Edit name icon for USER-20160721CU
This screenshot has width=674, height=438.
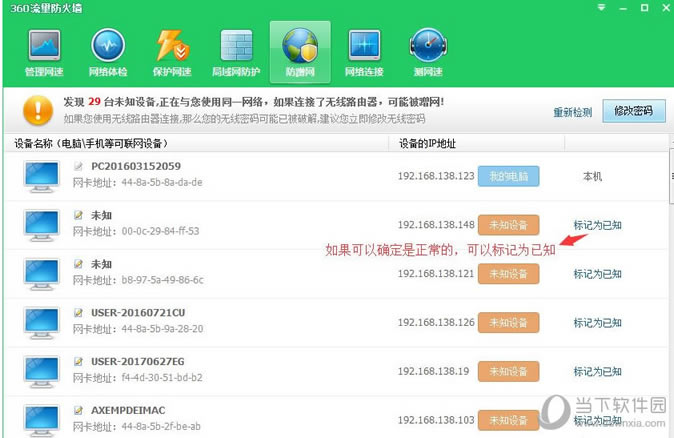tap(78, 312)
